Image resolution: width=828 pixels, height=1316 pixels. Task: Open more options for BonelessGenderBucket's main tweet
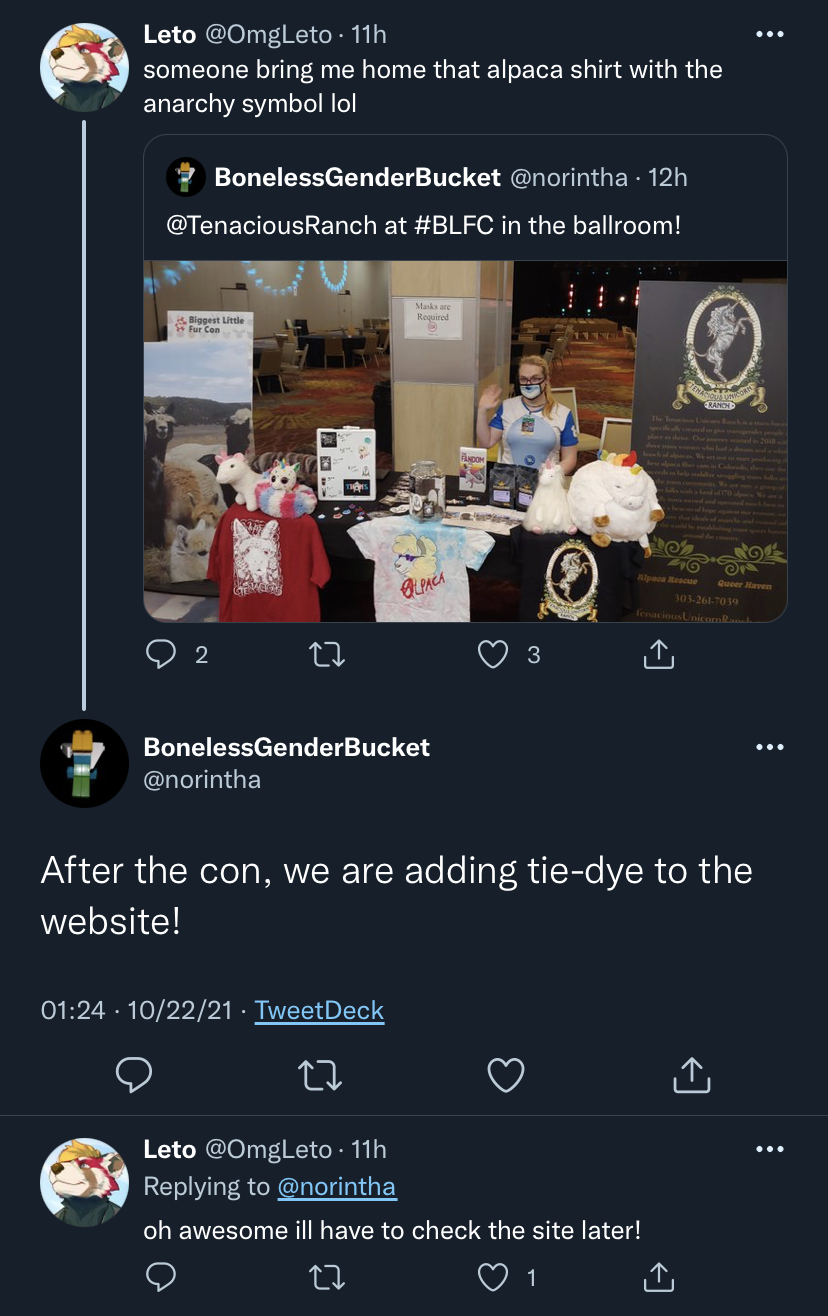coord(769,748)
